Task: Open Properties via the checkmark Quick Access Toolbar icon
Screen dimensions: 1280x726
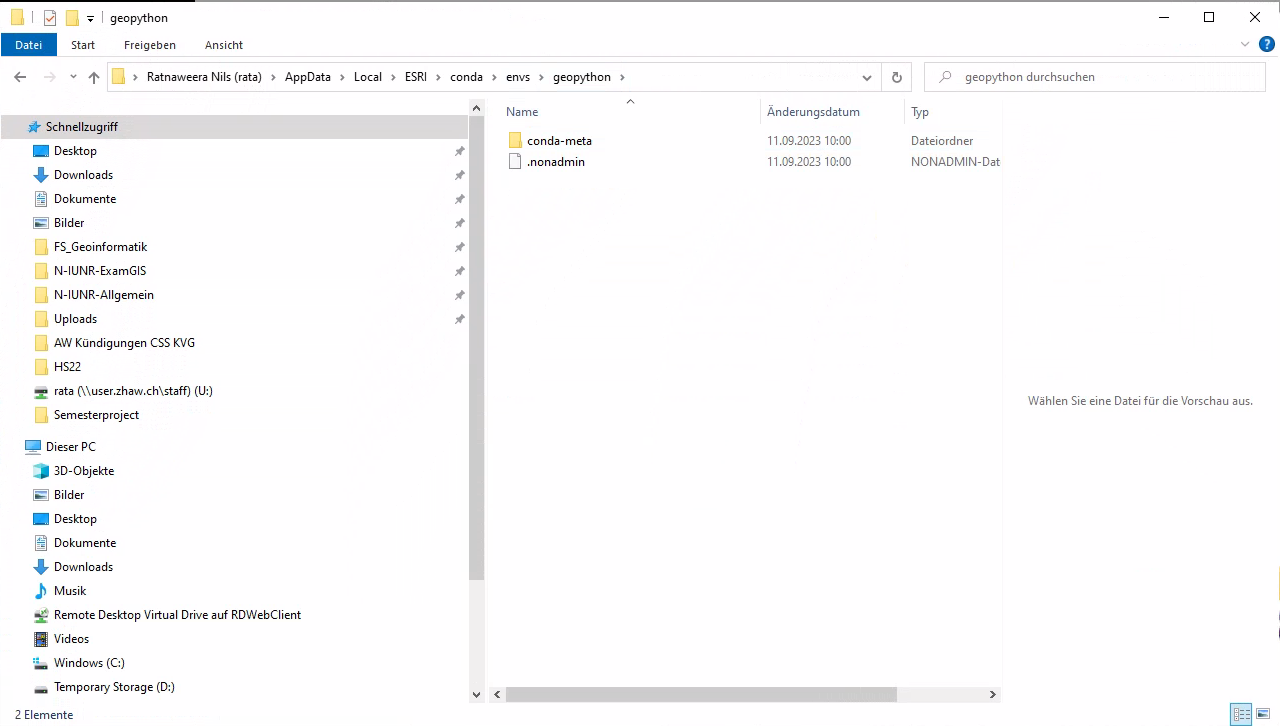Action: [48, 17]
